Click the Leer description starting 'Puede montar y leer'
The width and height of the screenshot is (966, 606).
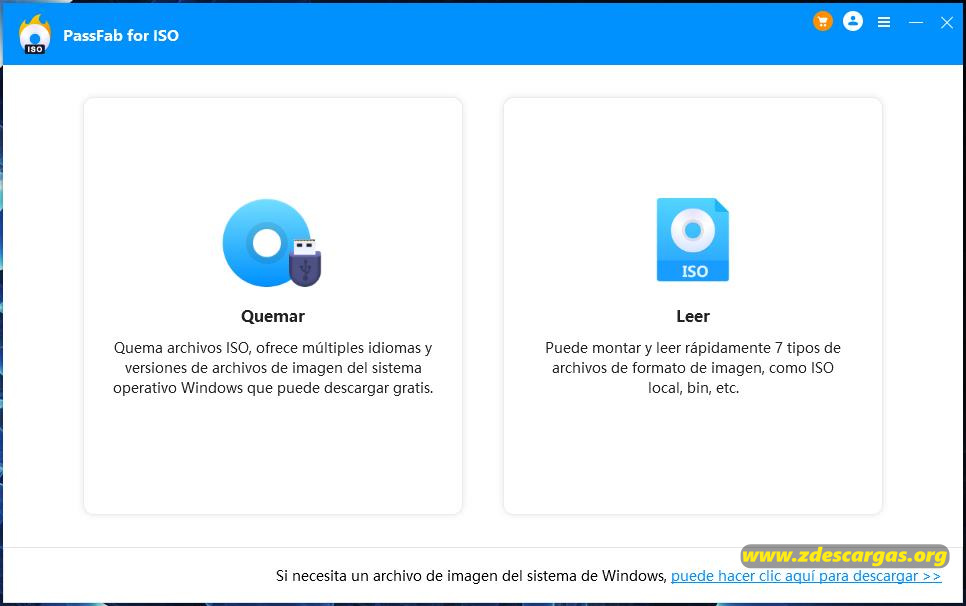click(x=693, y=368)
